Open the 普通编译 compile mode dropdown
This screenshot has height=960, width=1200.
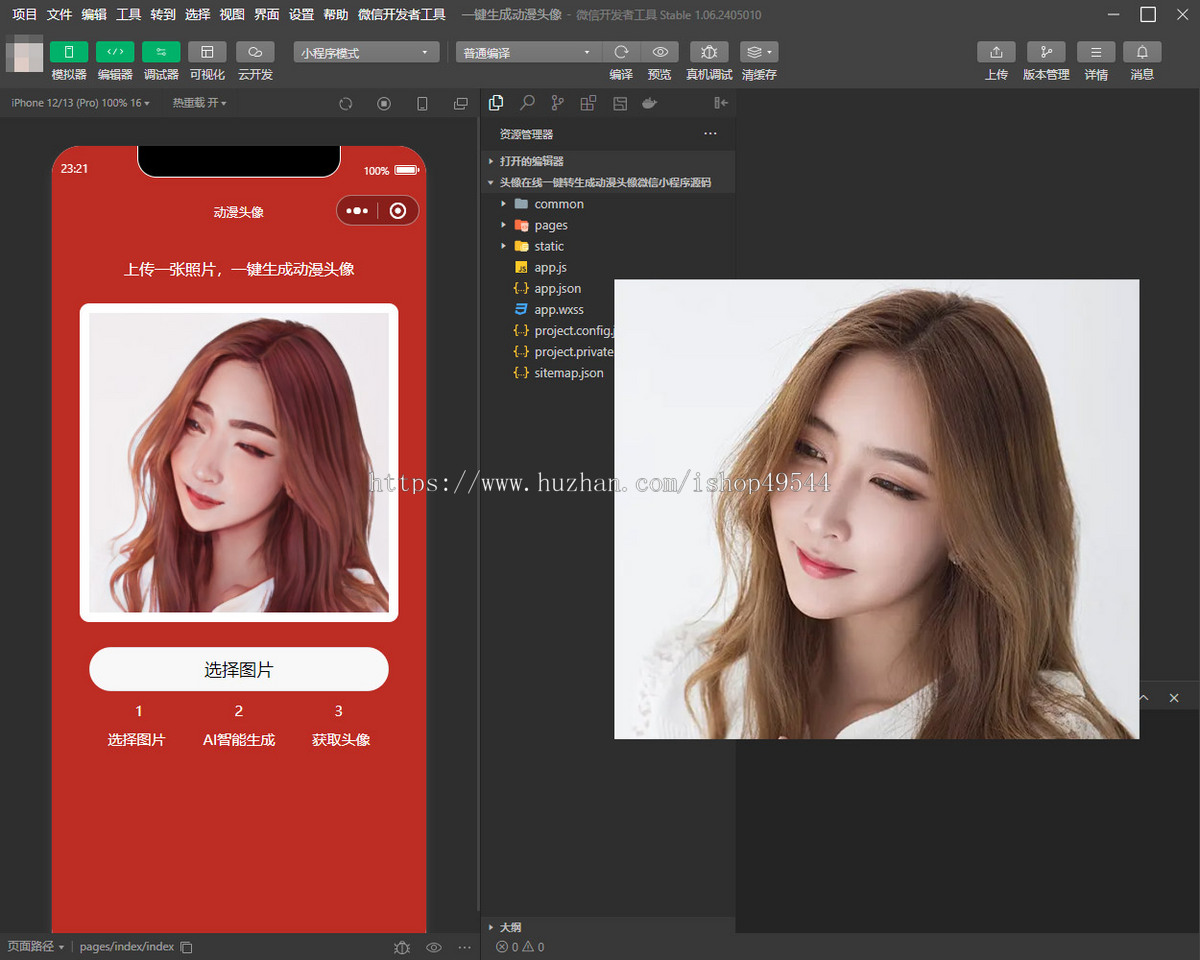click(x=528, y=53)
